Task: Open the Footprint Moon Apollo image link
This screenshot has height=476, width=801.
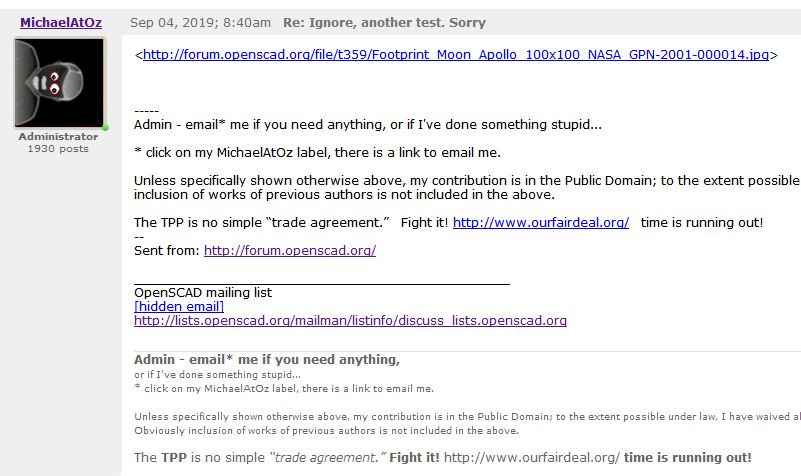Action: [455, 55]
